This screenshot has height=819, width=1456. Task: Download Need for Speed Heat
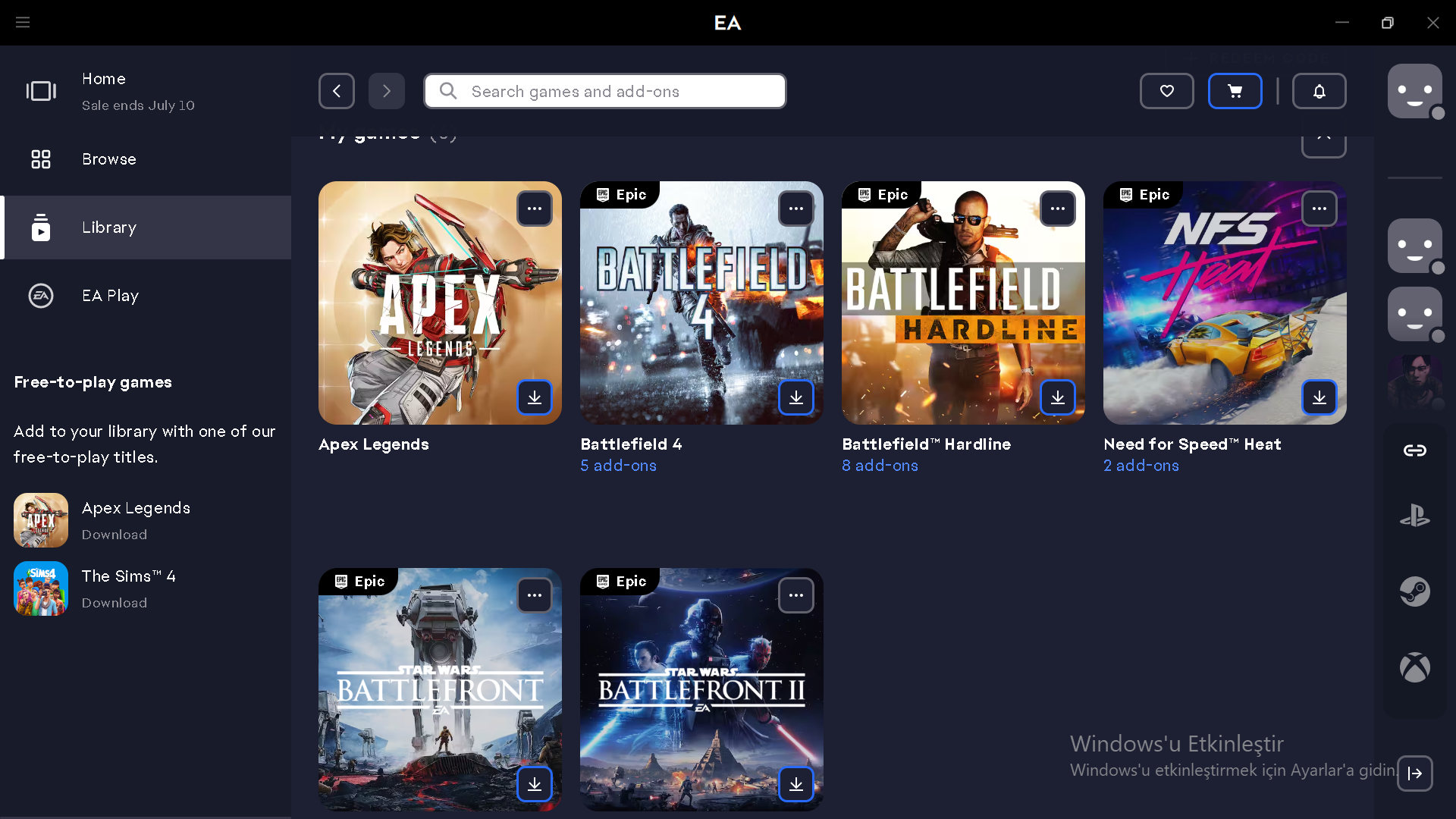pyautogui.click(x=1319, y=397)
